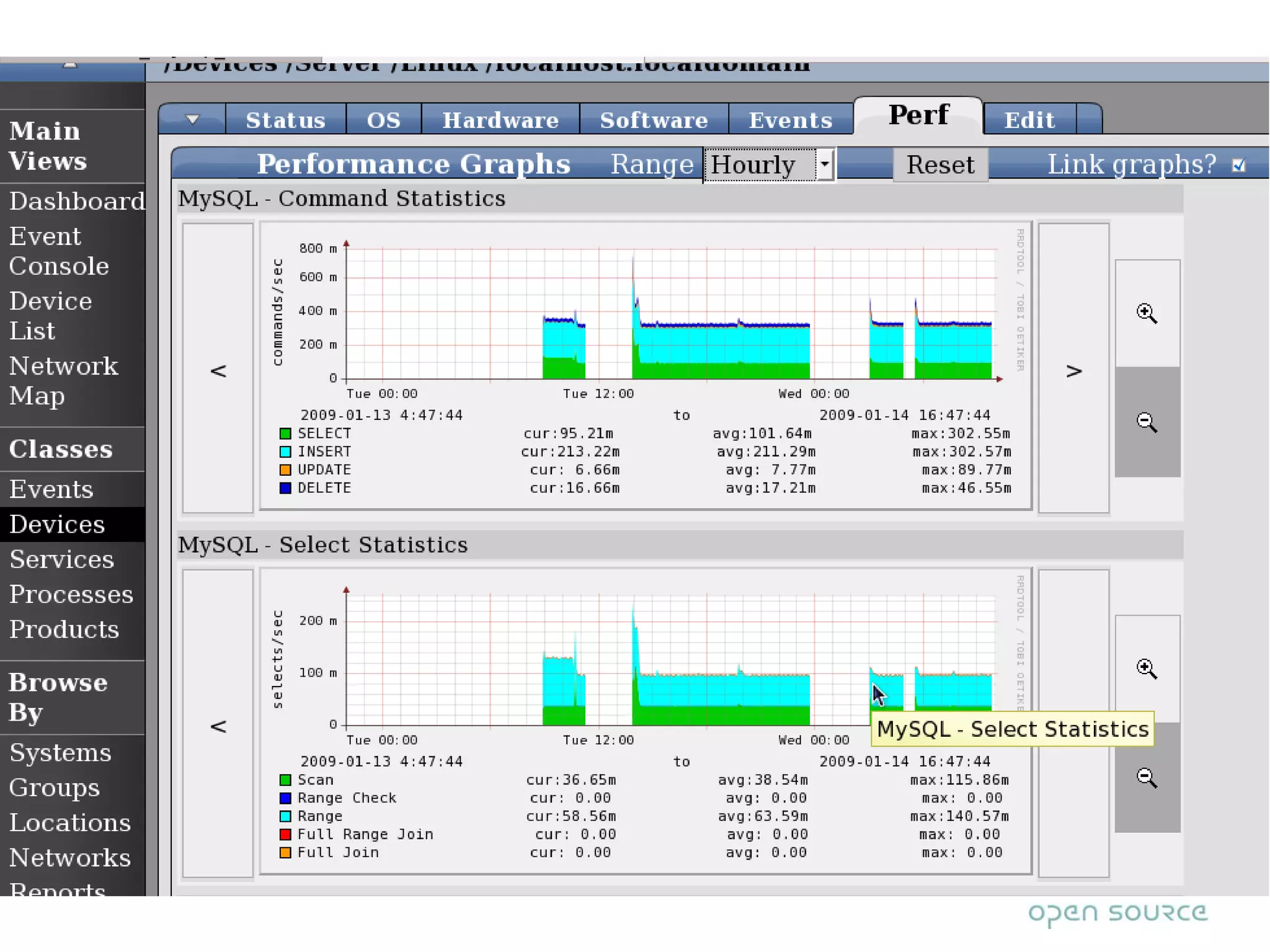
Task: Switch to the Events tab
Action: tap(790, 120)
